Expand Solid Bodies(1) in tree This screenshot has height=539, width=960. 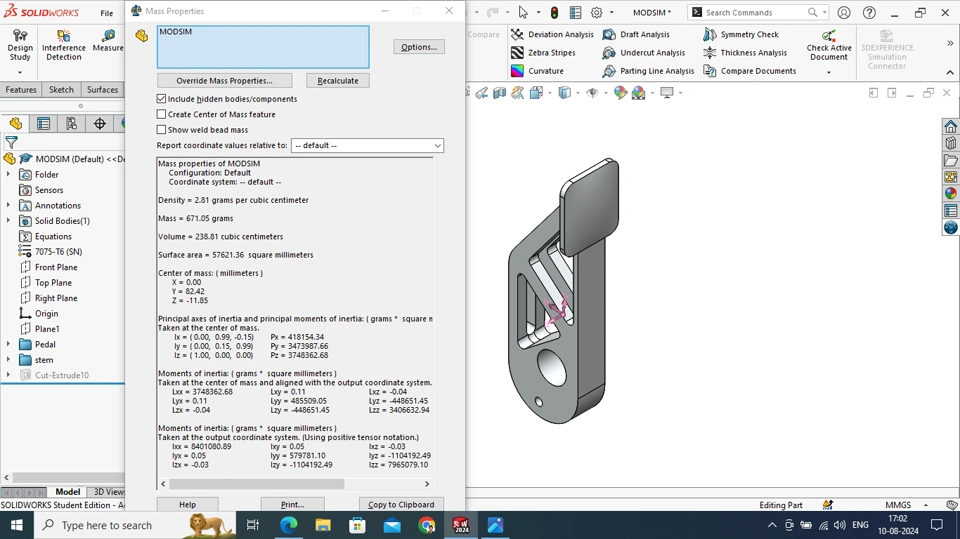coord(9,220)
